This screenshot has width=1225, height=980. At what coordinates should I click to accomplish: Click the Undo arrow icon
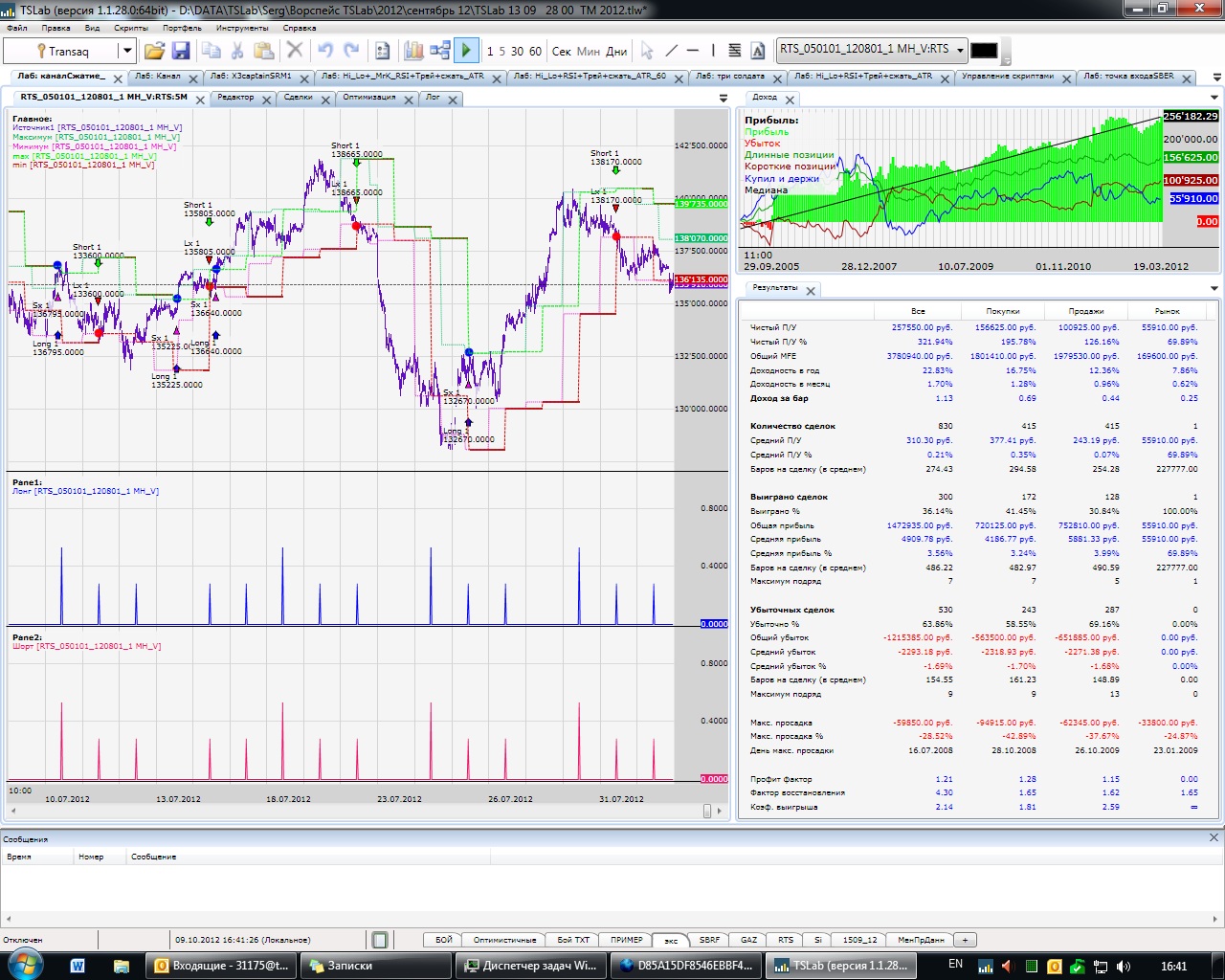tap(325, 51)
